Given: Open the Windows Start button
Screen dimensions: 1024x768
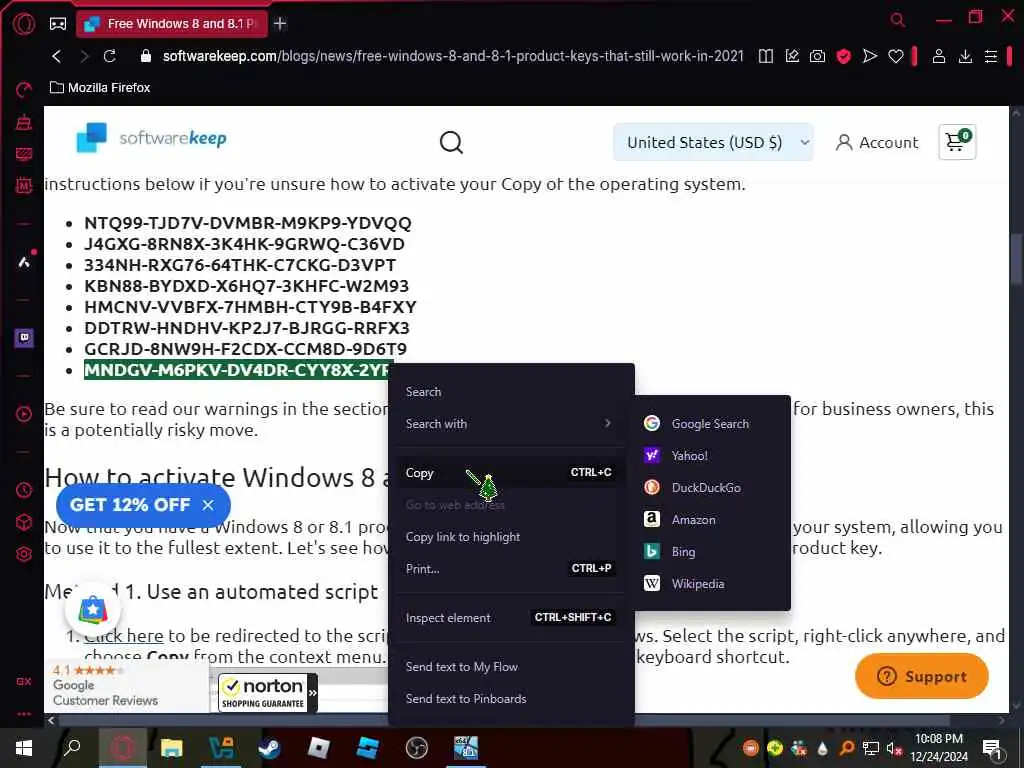Looking at the screenshot, I should [x=24, y=748].
